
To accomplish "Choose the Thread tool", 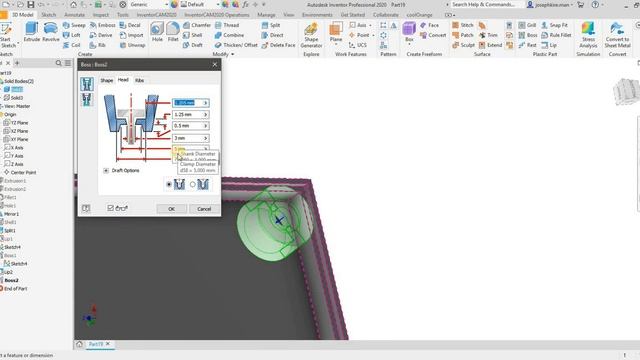I will (x=227, y=25).
